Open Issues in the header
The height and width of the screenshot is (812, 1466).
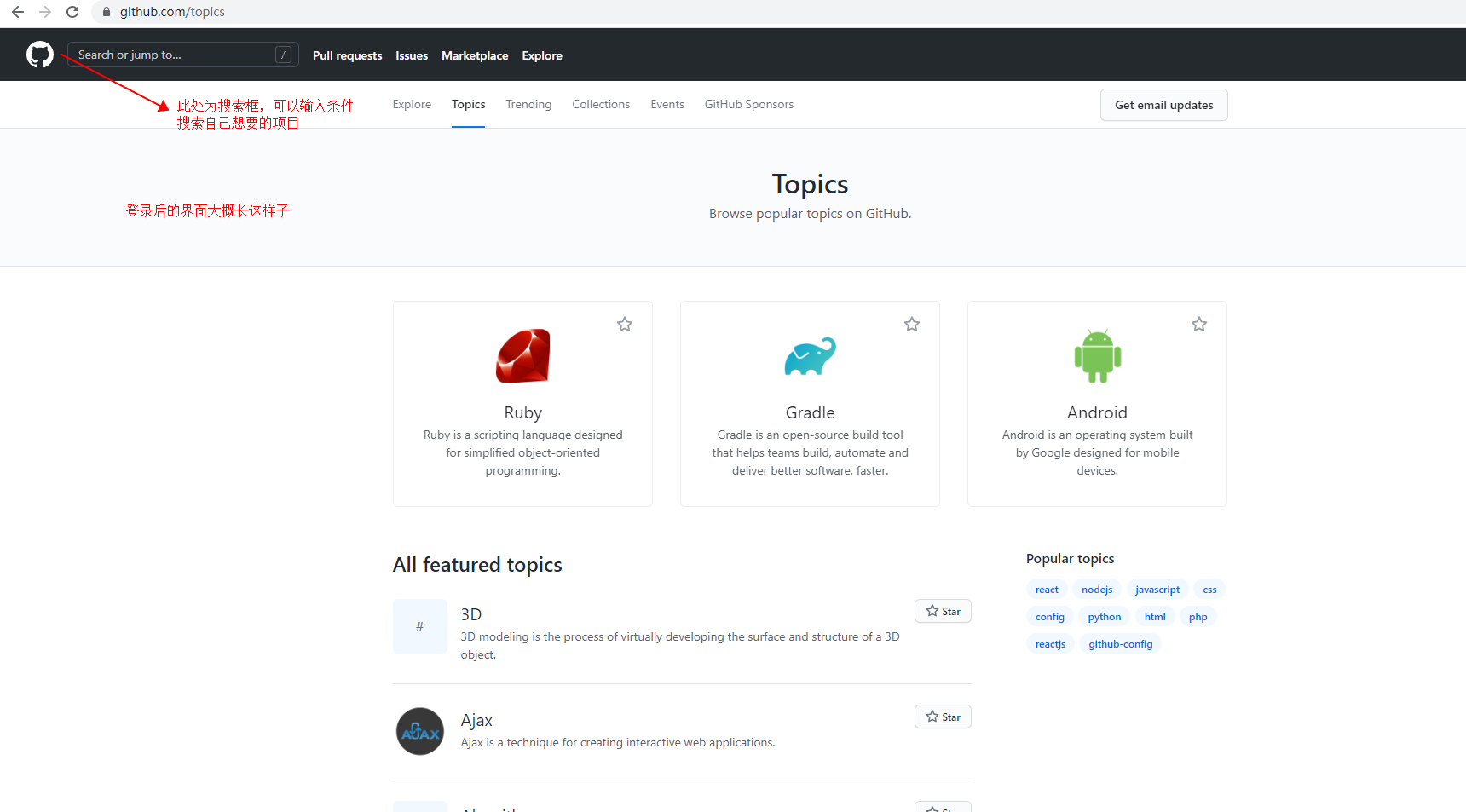coord(412,55)
